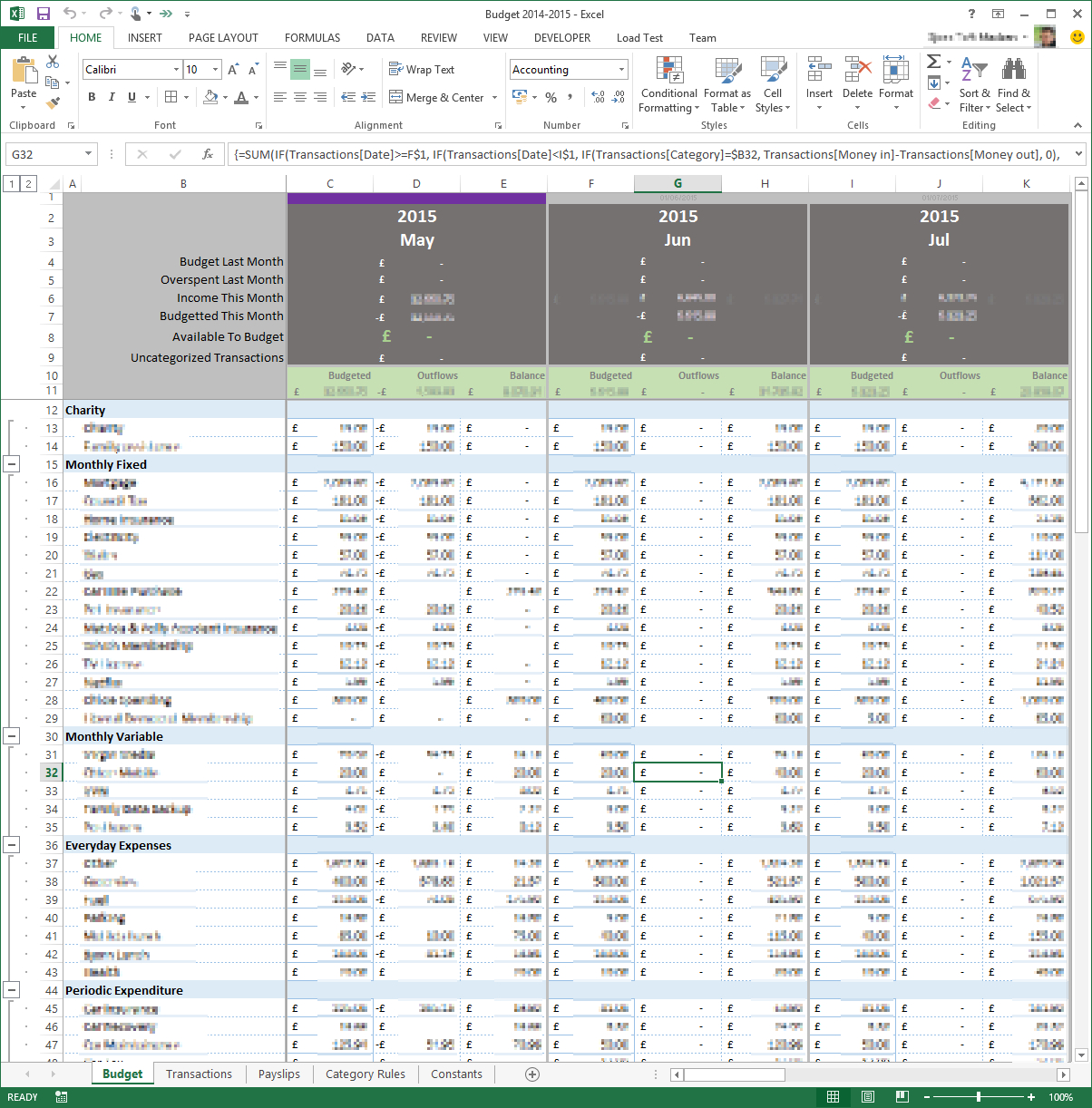Screen dimensions: 1092x1108
Task: Open the Accounting number format dropdown
Action: [x=621, y=70]
